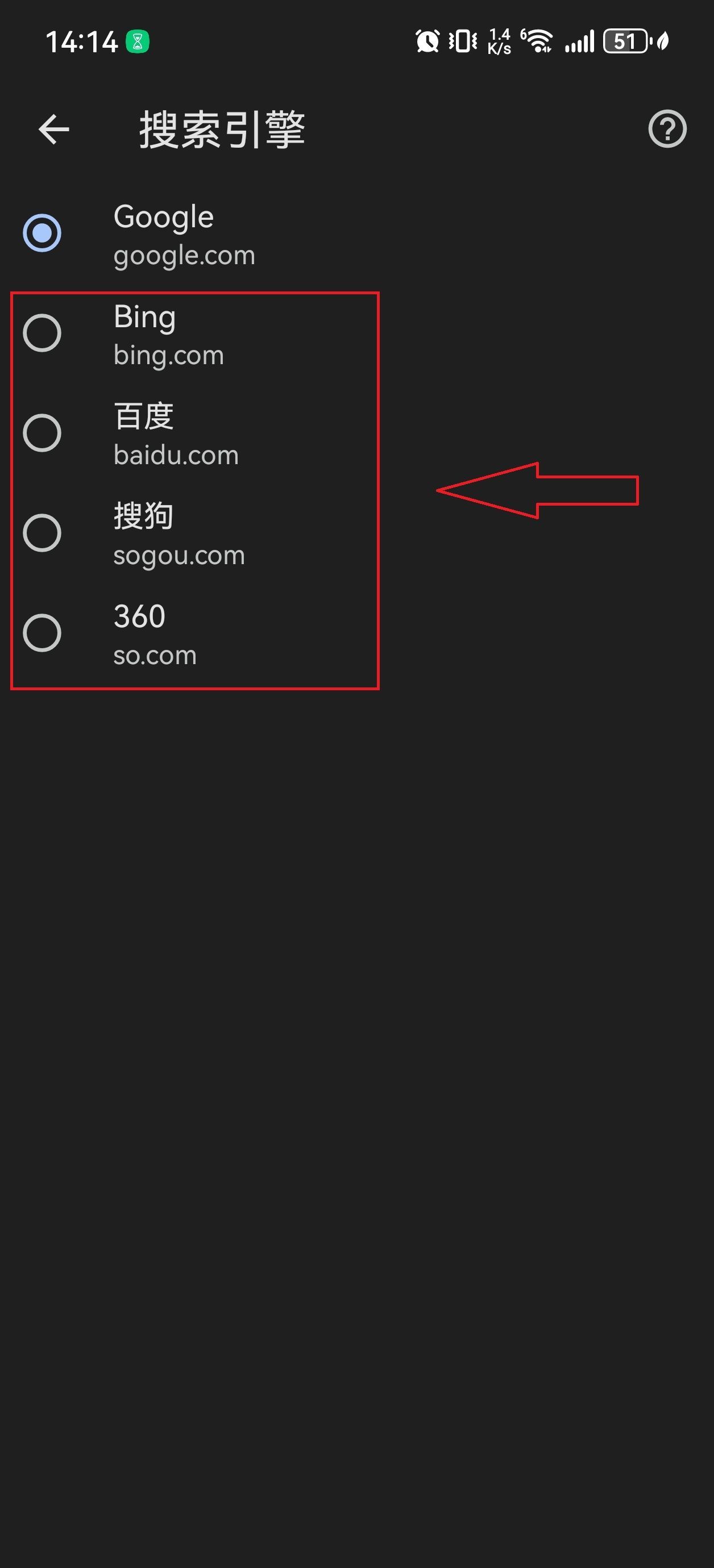
Task: Select the Google radio button
Action: coord(42,232)
